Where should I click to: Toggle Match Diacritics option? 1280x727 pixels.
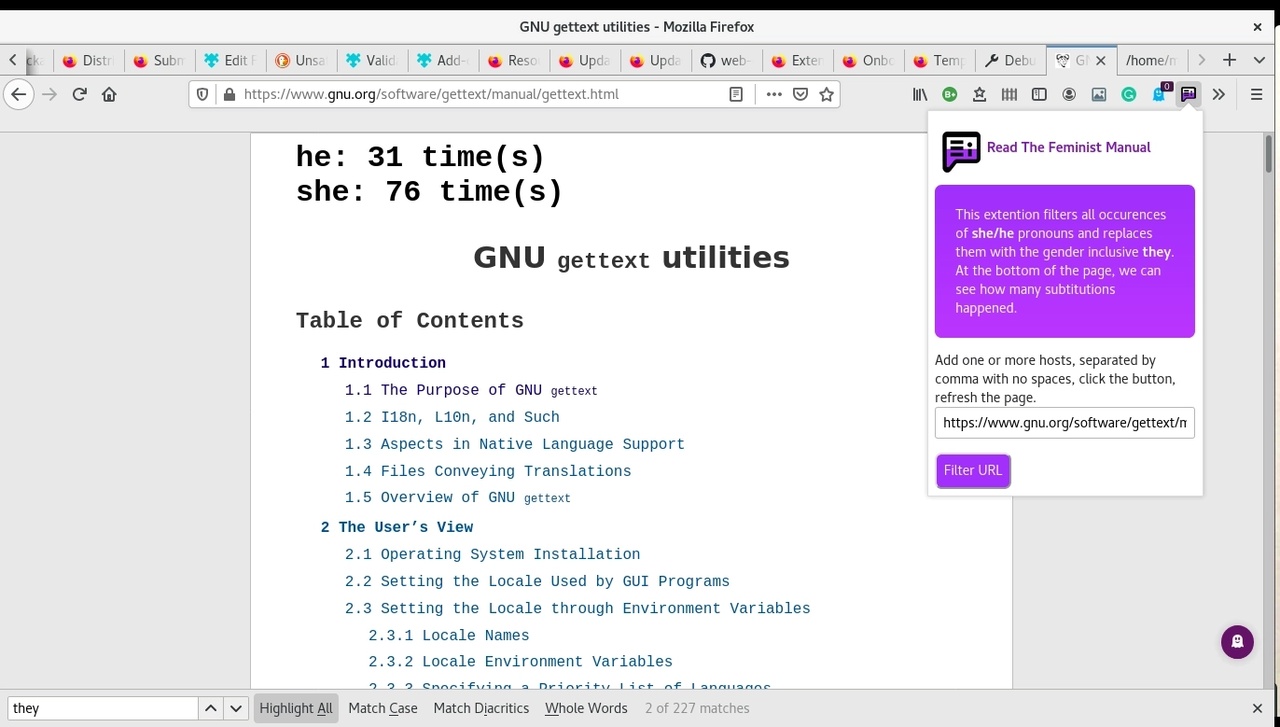pyautogui.click(x=481, y=708)
